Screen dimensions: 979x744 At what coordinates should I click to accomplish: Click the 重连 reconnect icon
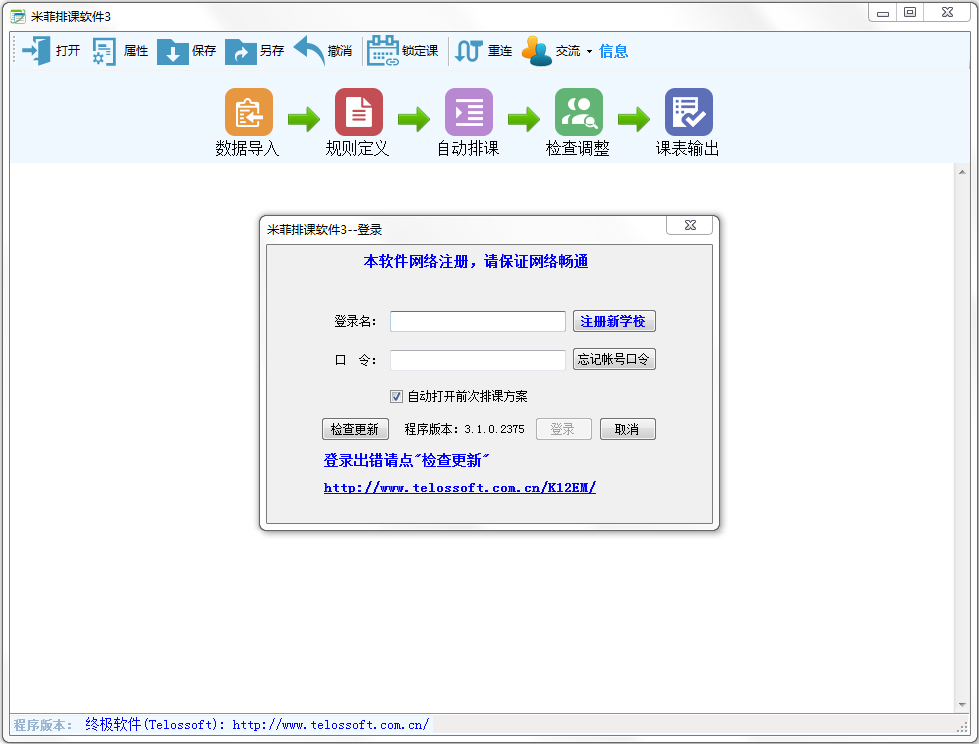point(468,51)
